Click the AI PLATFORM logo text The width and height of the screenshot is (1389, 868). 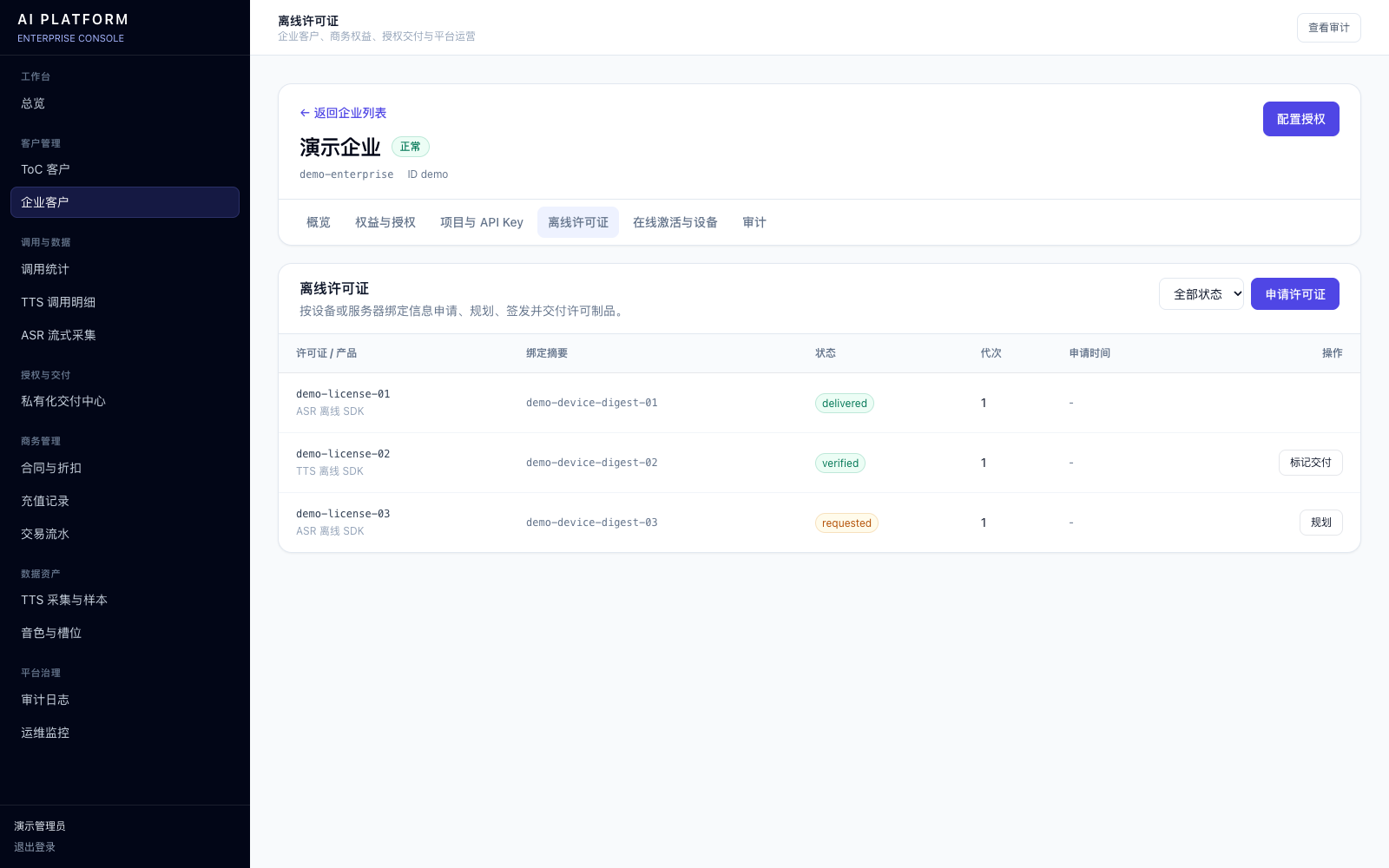click(x=73, y=19)
